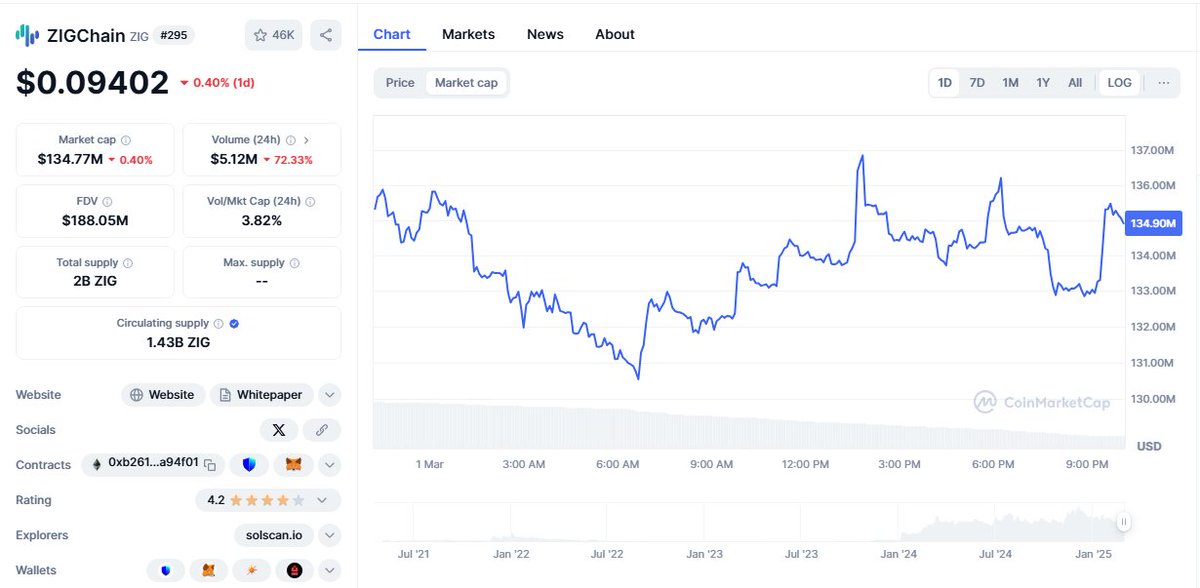The image size is (1200, 588).
Task: Click the chain link icon under Socials
Action: (322, 430)
